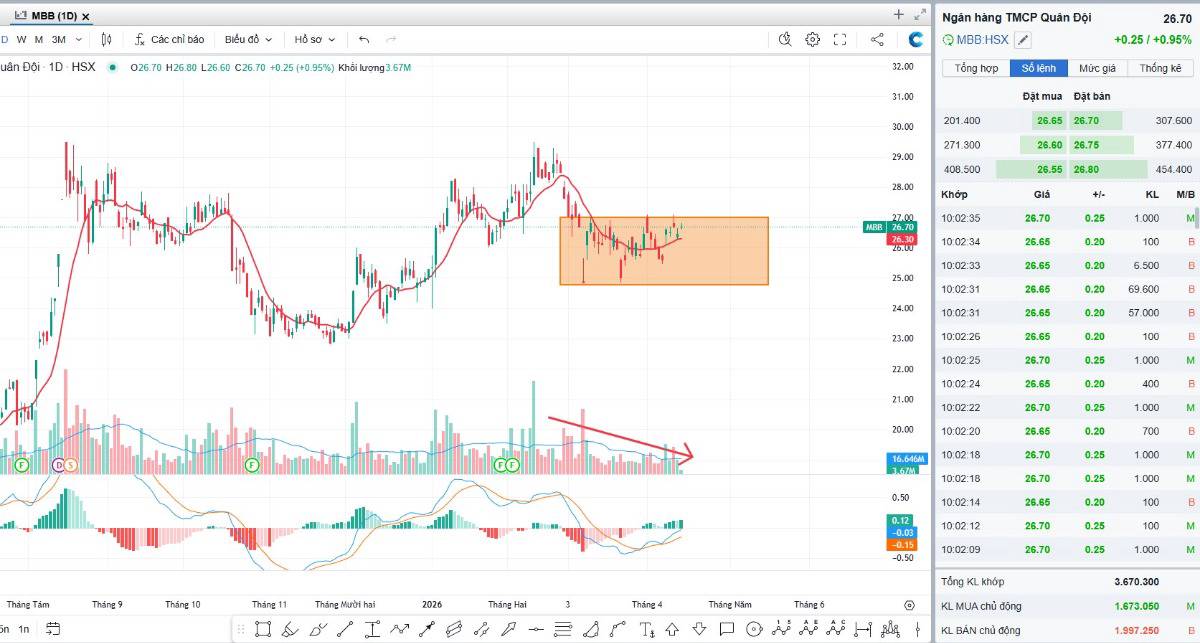1200x643 pixels.
Task: Click ask price 26.80 in order book
Action: (x=1086, y=169)
